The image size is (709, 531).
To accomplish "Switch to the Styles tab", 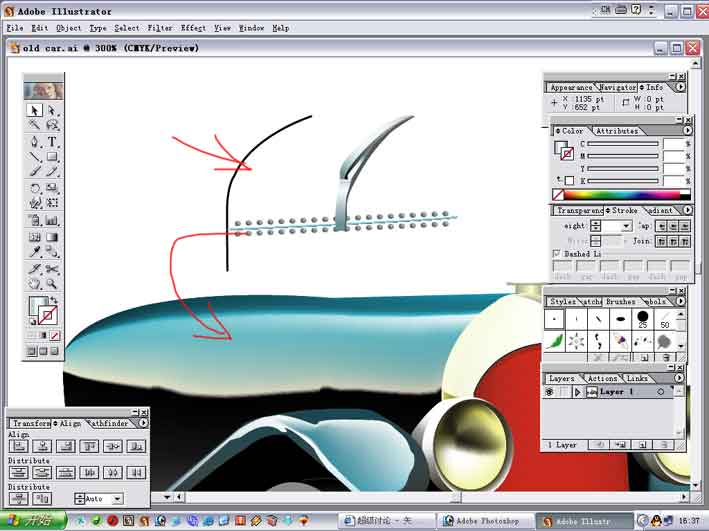I will point(562,301).
